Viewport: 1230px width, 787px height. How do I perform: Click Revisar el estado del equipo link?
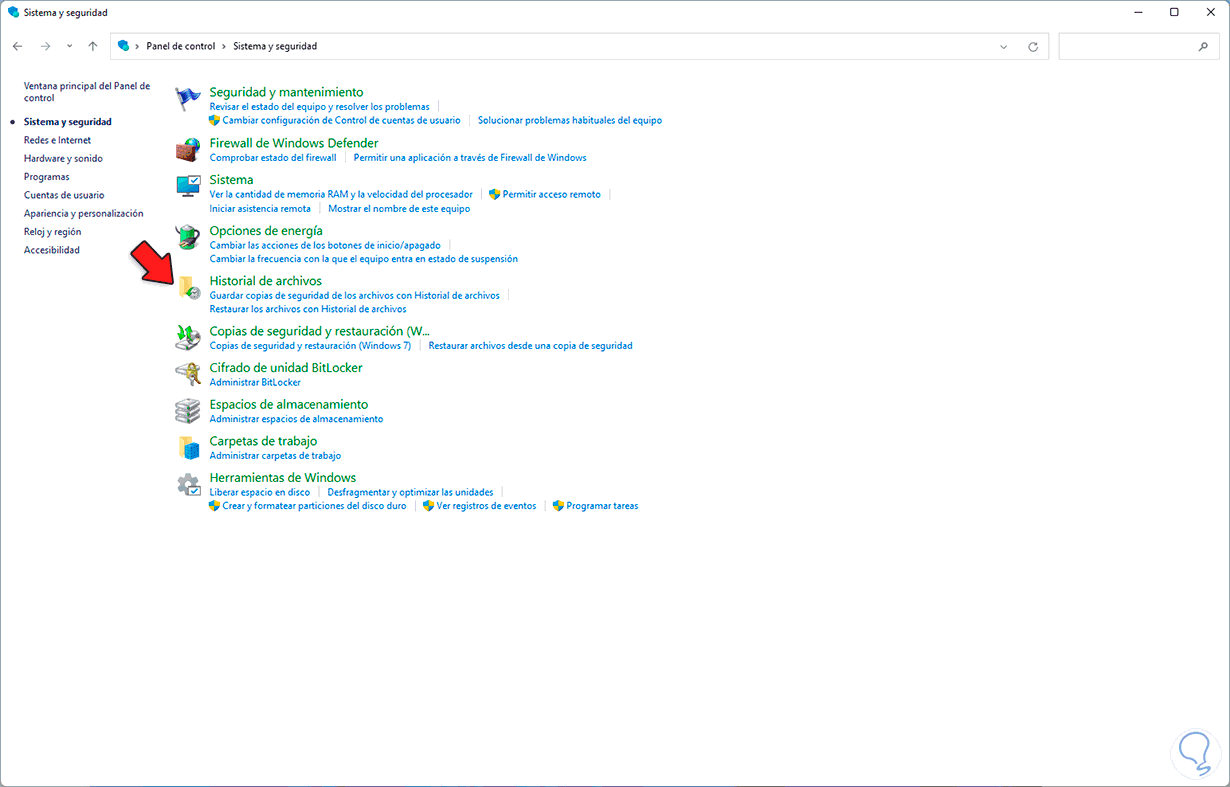pyautogui.click(x=319, y=106)
